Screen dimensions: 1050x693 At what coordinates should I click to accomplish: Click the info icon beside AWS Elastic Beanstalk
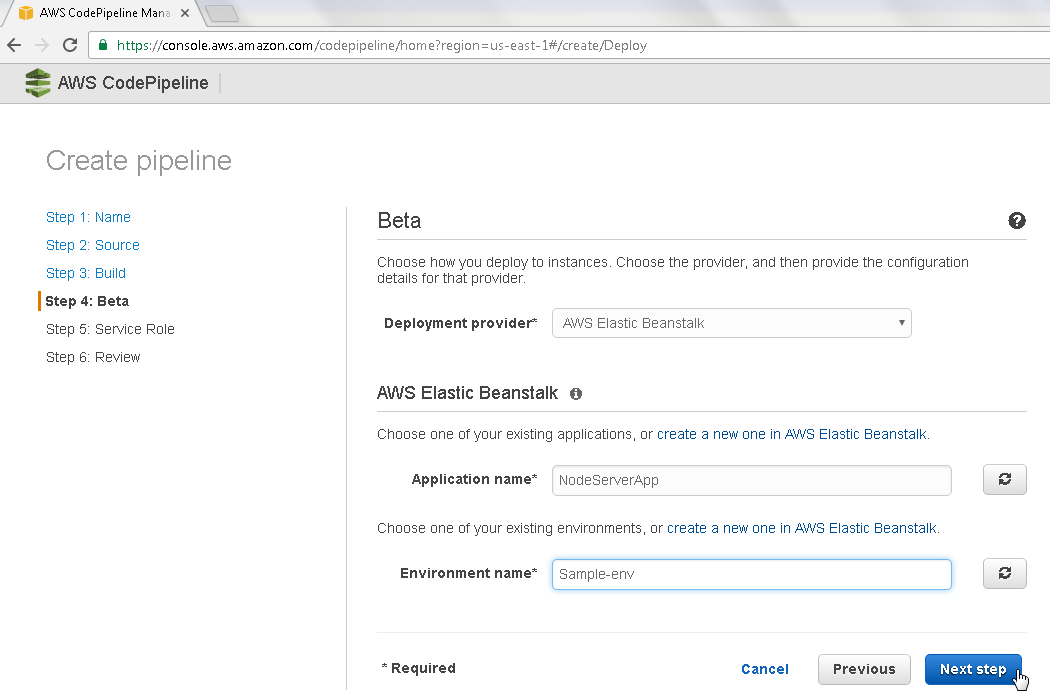tap(576, 394)
